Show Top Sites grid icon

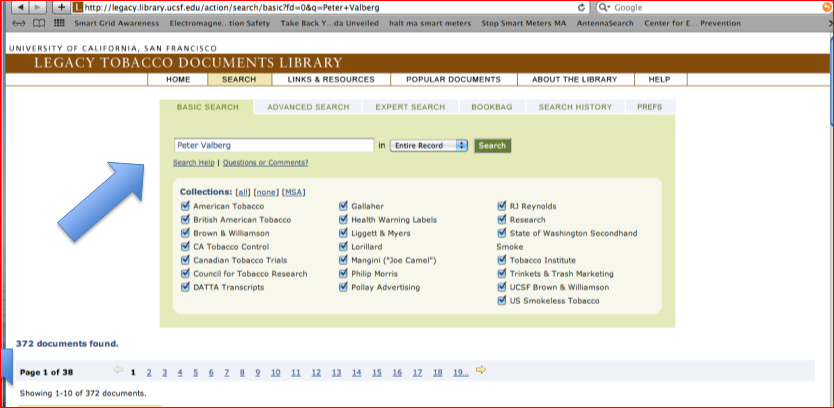[59, 23]
